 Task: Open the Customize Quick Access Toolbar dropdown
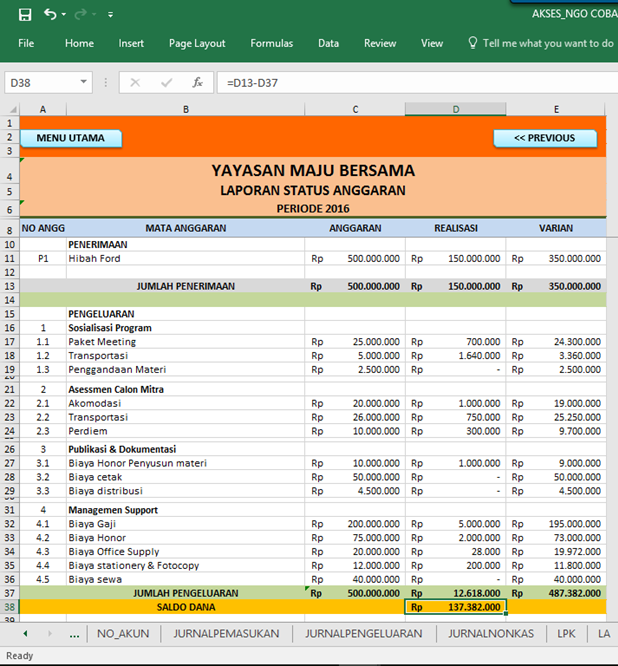pyautogui.click(x=110, y=15)
